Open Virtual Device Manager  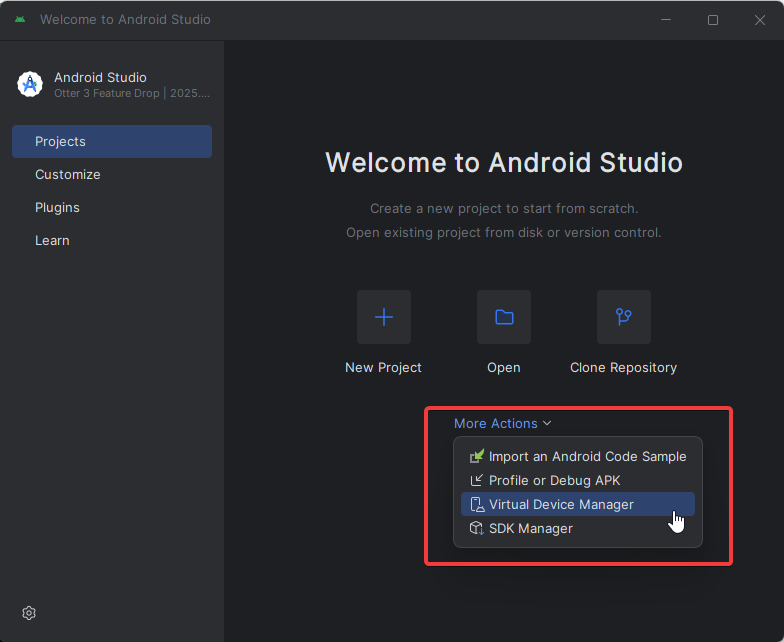pyautogui.click(x=578, y=504)
